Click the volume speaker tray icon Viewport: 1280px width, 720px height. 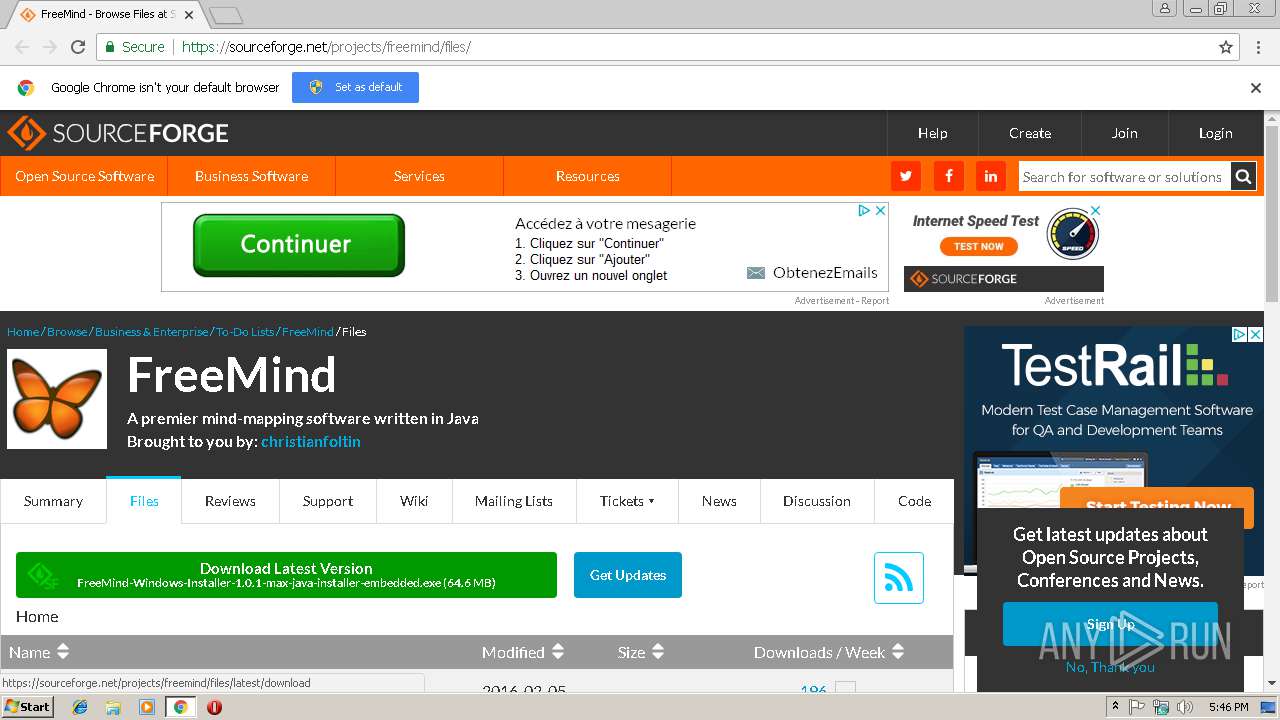click(1185, 707)
